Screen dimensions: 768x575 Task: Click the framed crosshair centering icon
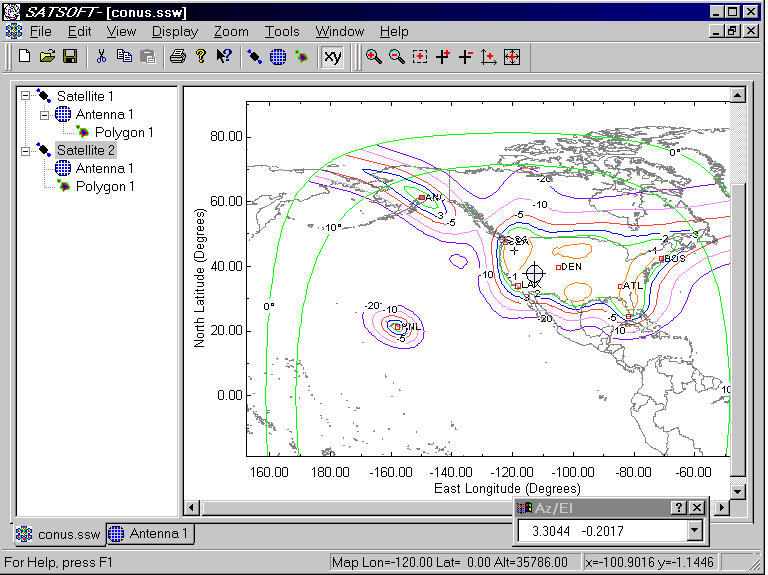tap(512, 57)
